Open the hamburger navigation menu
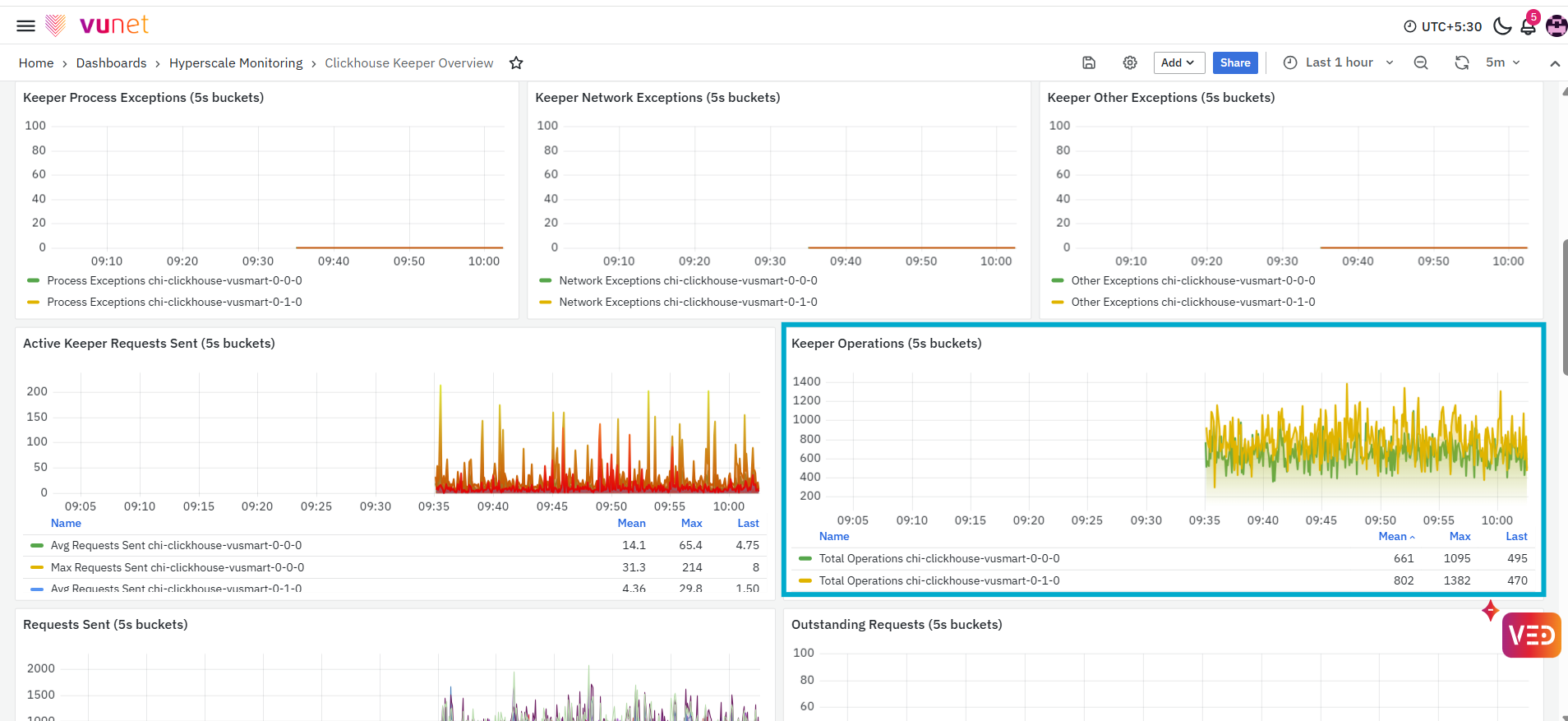Image resolution: width=1568 pixels, height=721 pixels. [25, 25]
